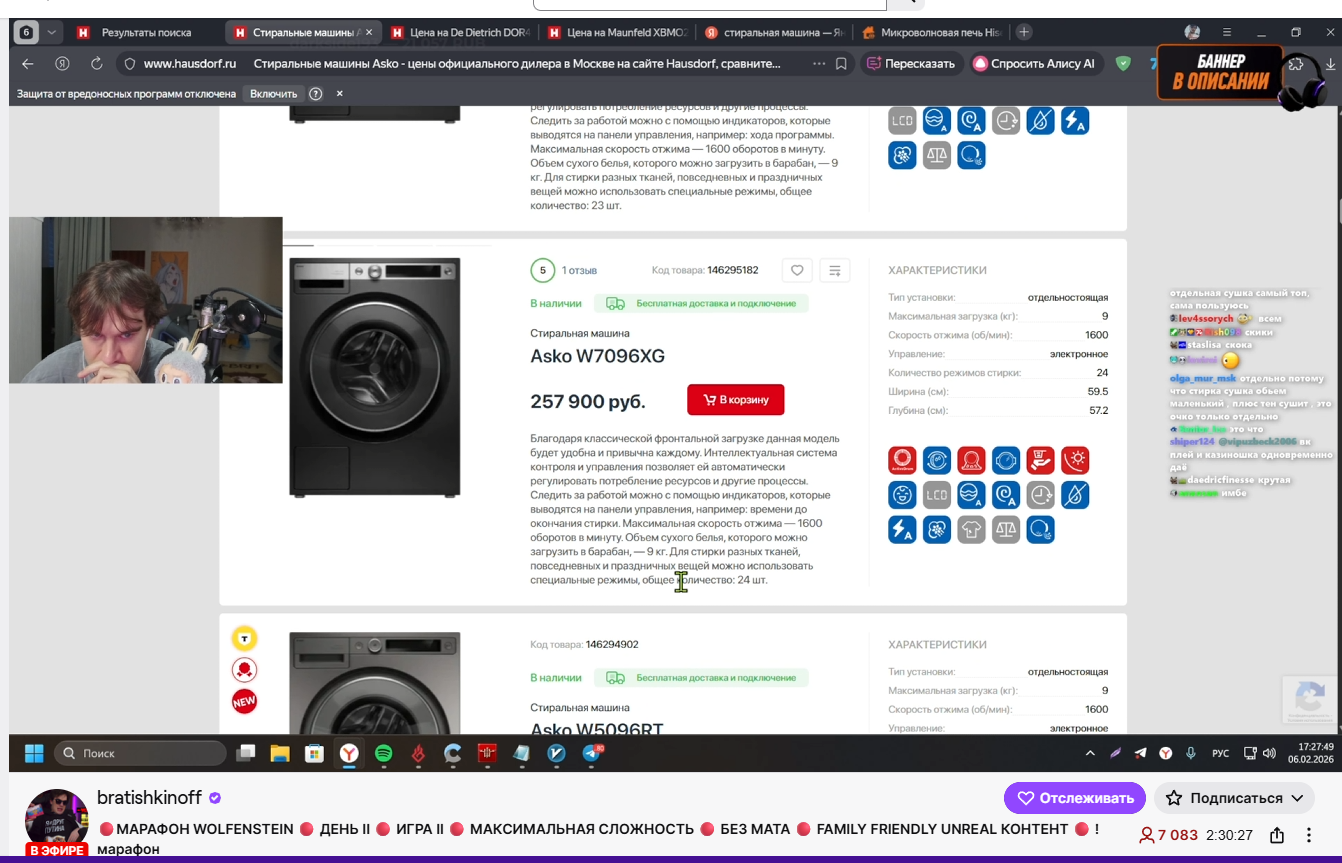This screenshot has height=863, width=1342.
Task: Go back with the browser back arrow
Action: click(28, 63)
